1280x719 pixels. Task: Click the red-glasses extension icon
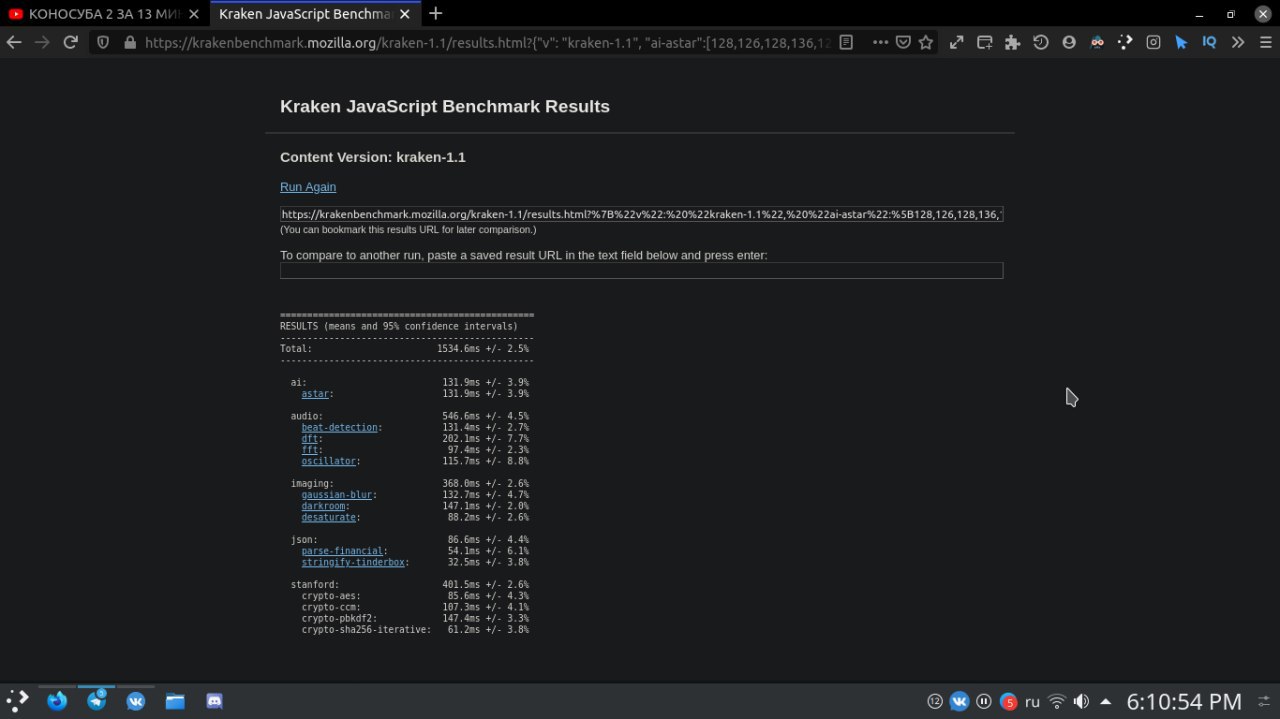(1097, 43)
